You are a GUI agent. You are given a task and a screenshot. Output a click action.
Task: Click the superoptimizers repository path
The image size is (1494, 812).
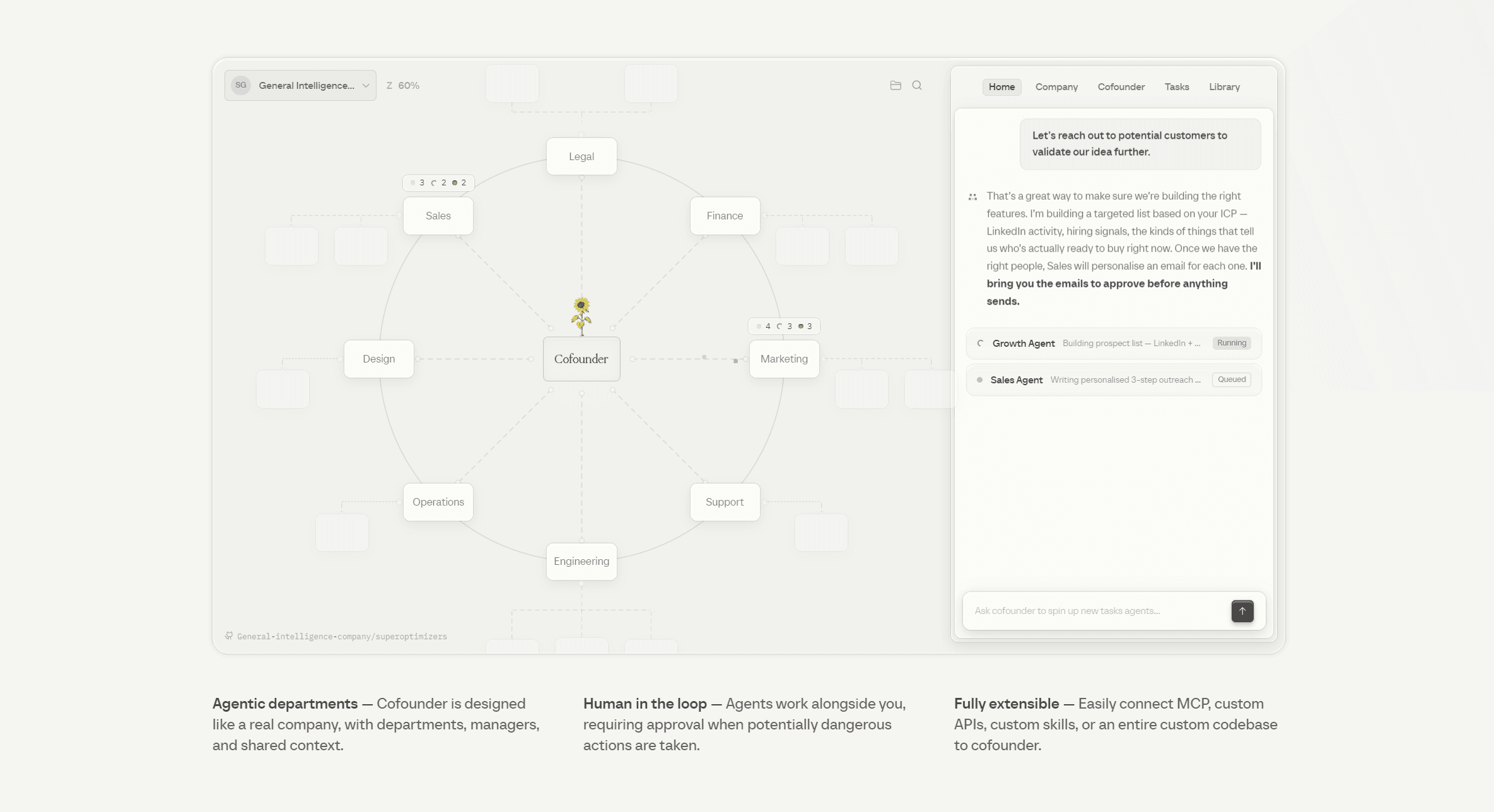342,637
